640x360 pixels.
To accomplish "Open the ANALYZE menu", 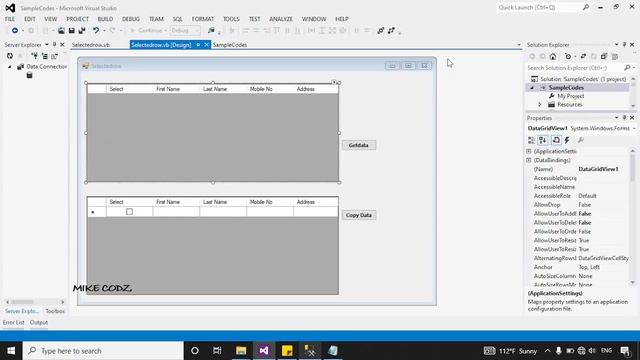I will coord(281,19).
